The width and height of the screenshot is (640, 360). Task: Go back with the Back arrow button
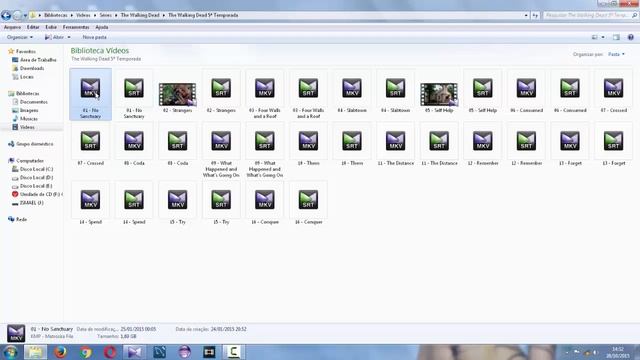tap(6, 16)
